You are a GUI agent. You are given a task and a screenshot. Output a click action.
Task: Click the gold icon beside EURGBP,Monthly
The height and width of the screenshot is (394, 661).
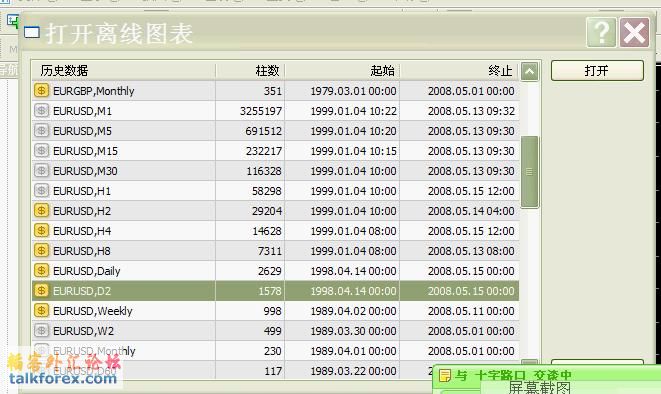[x=41, y=90]
